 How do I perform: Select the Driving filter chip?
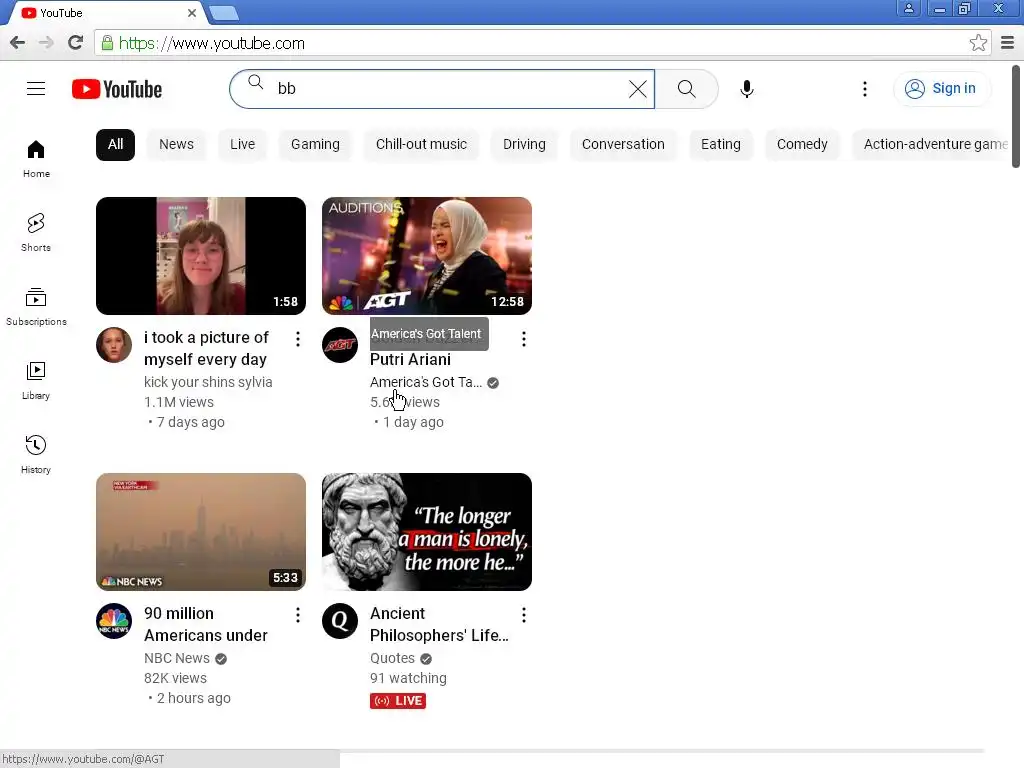(524, 144)
